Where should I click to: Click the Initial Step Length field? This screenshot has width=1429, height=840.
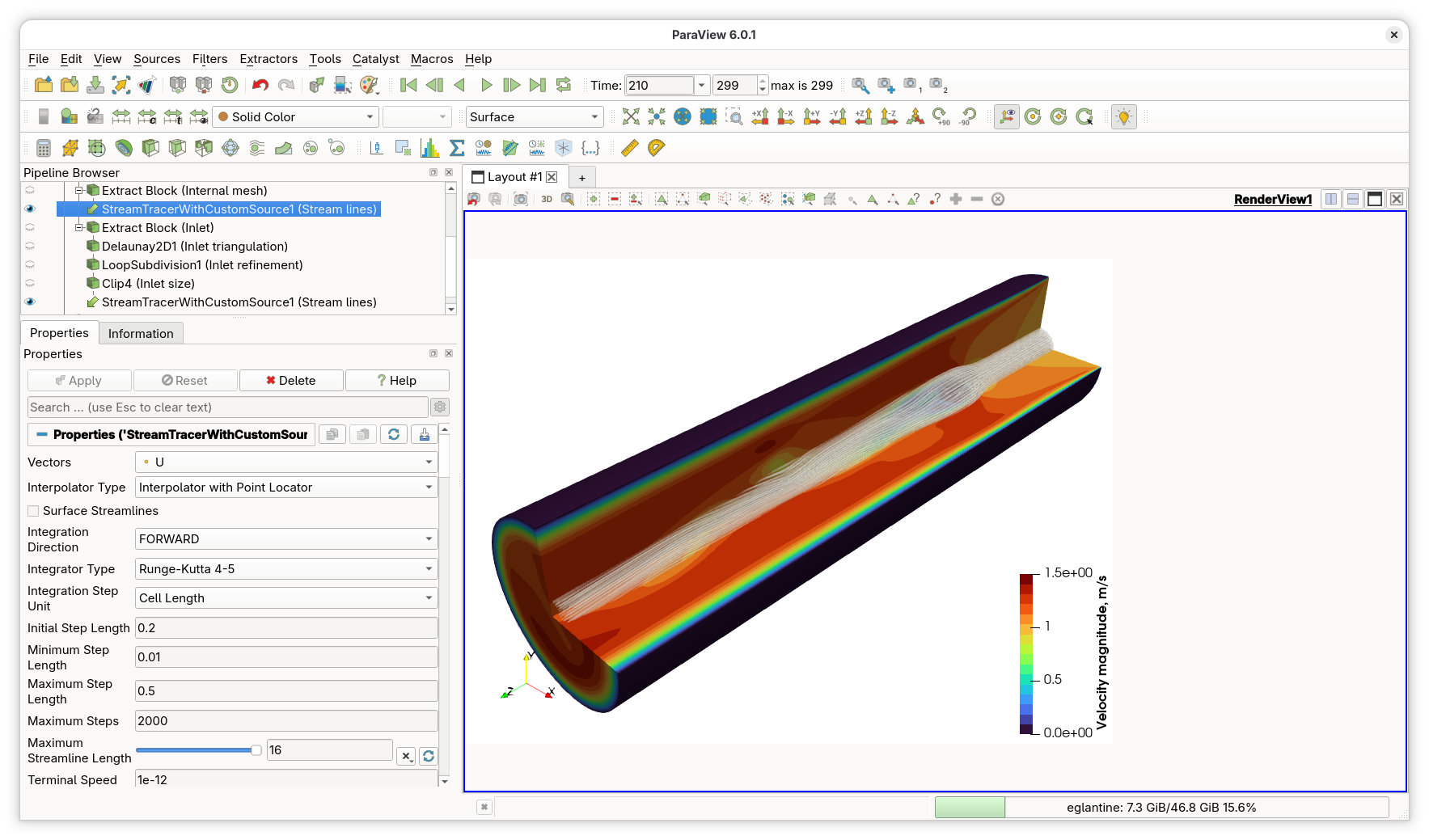(286, 628)
